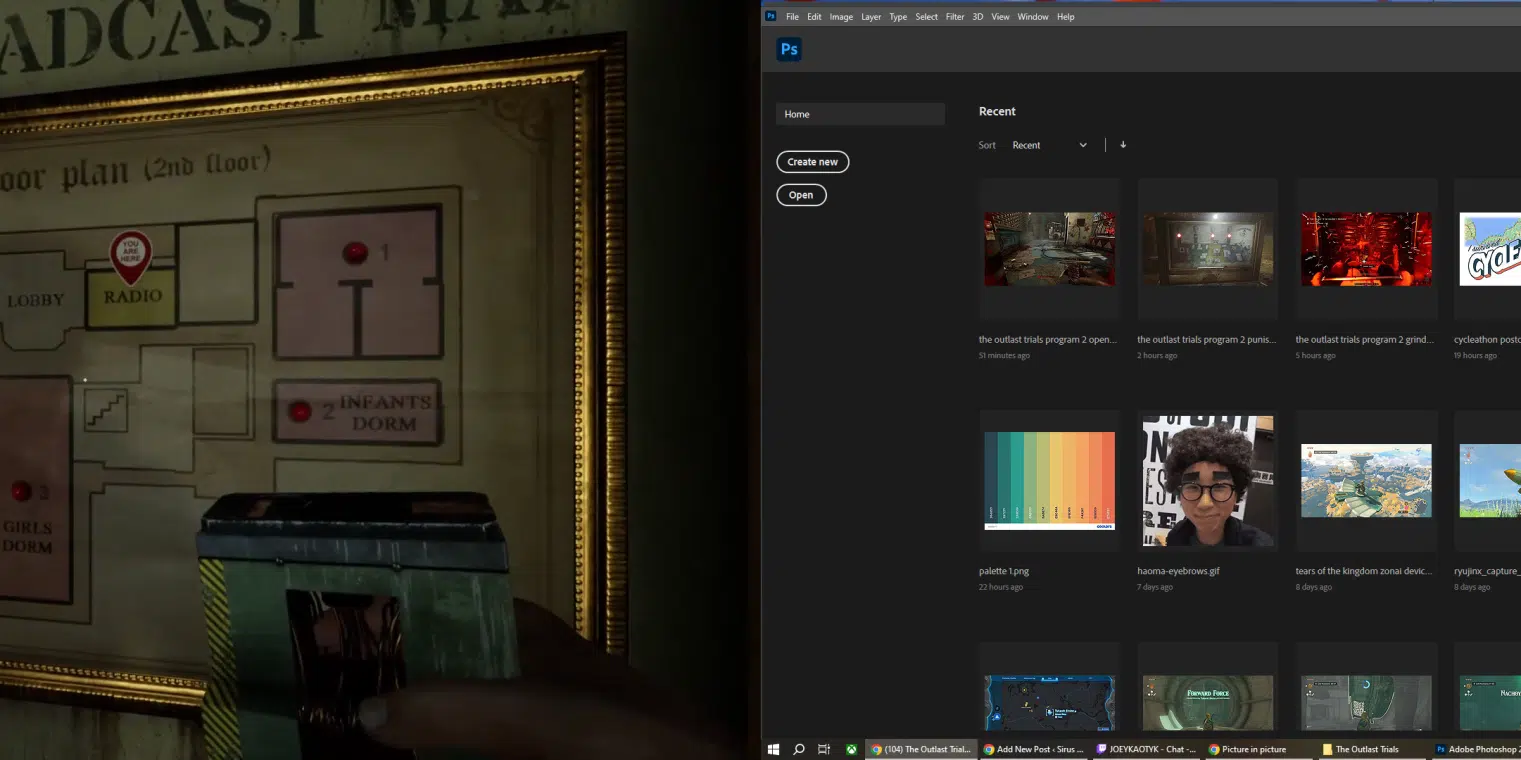The width and height of the screenshot is (1521, 760).
Task: Open Windows taskbar search
Action: click(799, 749)
